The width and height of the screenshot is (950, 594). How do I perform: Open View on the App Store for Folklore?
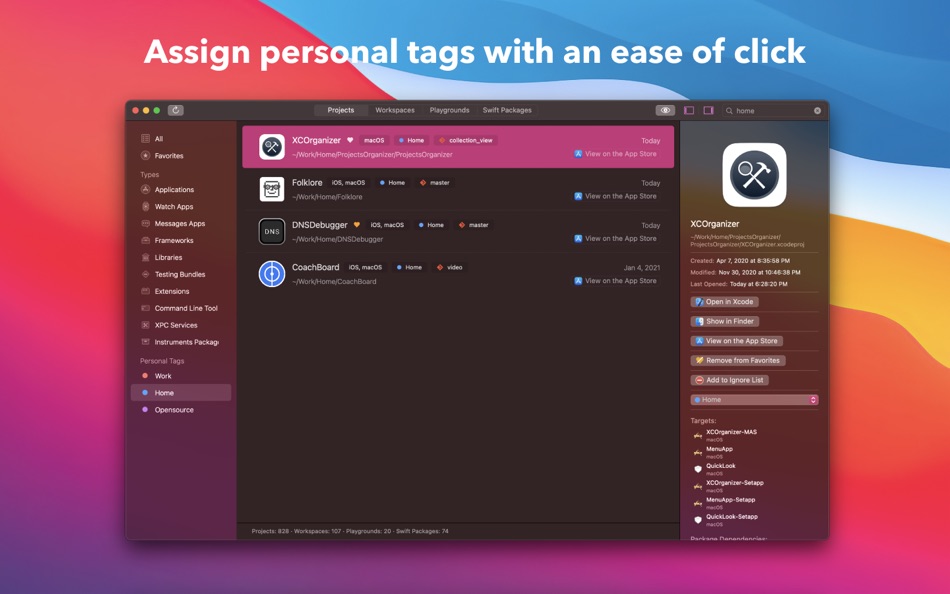coord(616,196)
